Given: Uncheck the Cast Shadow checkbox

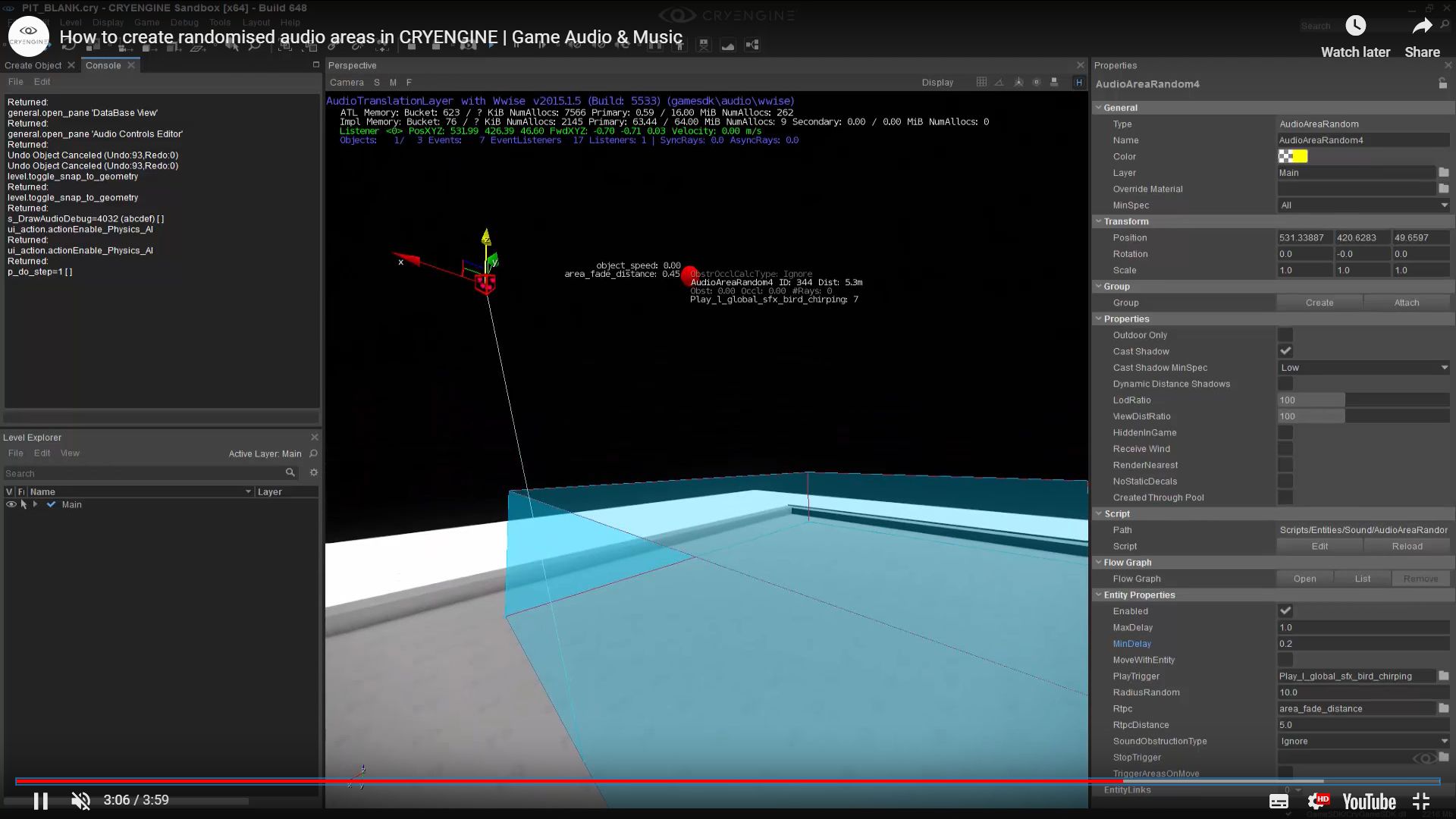Looking at the screenshot, I should pos(1285,350).
